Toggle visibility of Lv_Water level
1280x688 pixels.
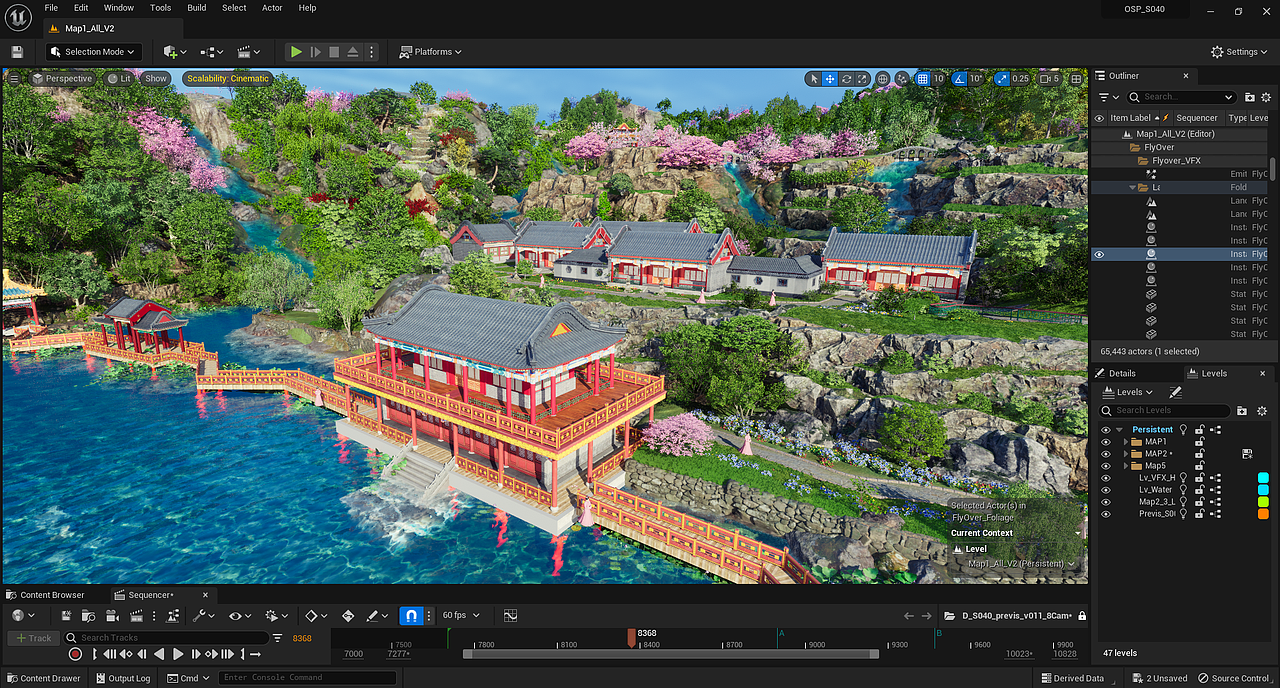point(1105,490)
